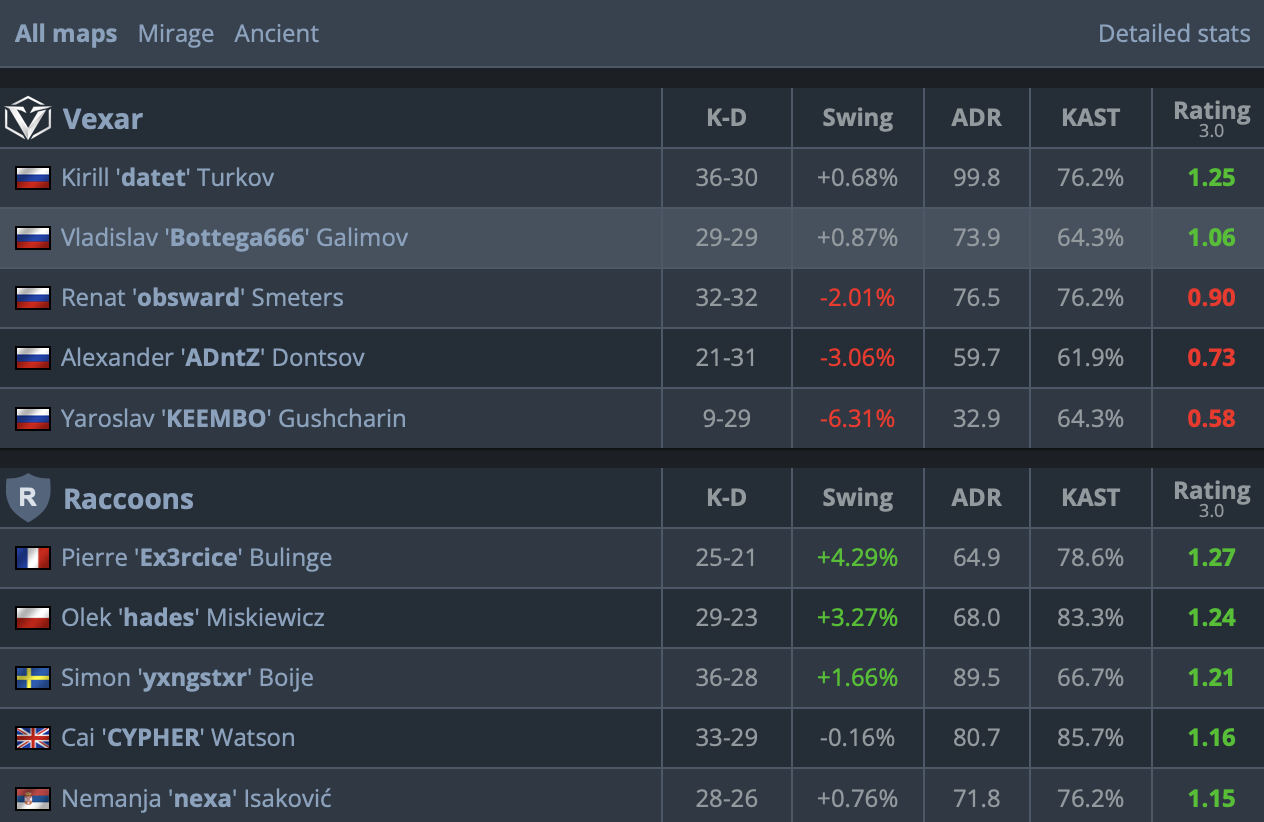
Task: Click the UK flag beside CYPHER
Action: point(33,738)
